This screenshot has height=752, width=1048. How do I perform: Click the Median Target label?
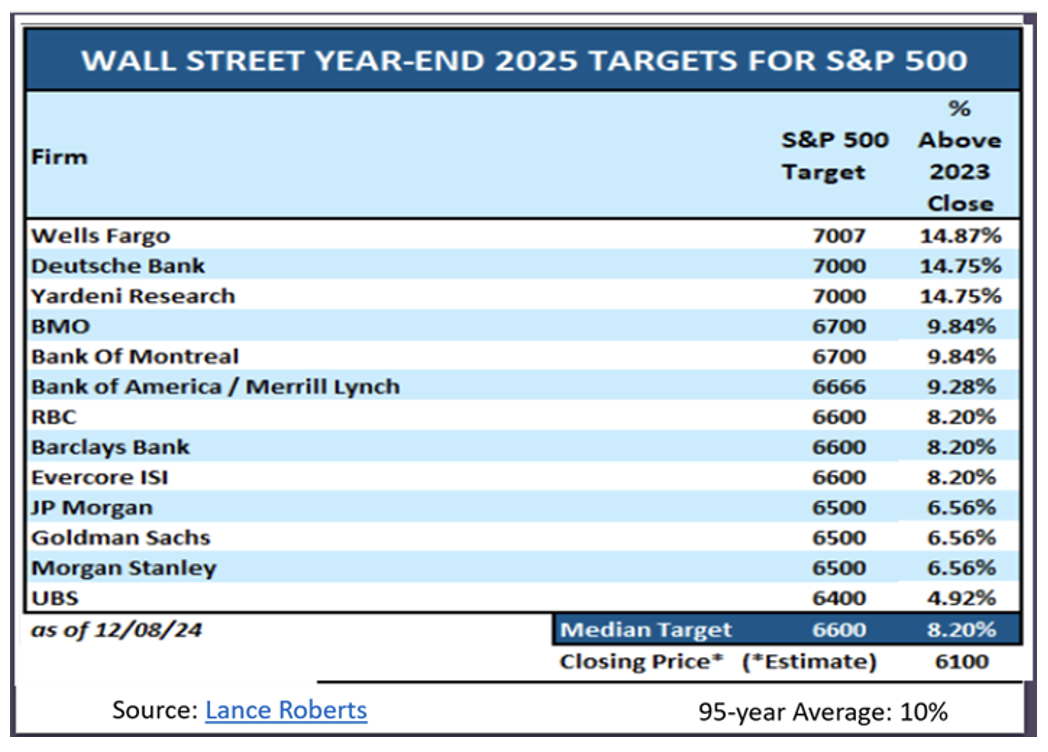[x=646, y=630]
